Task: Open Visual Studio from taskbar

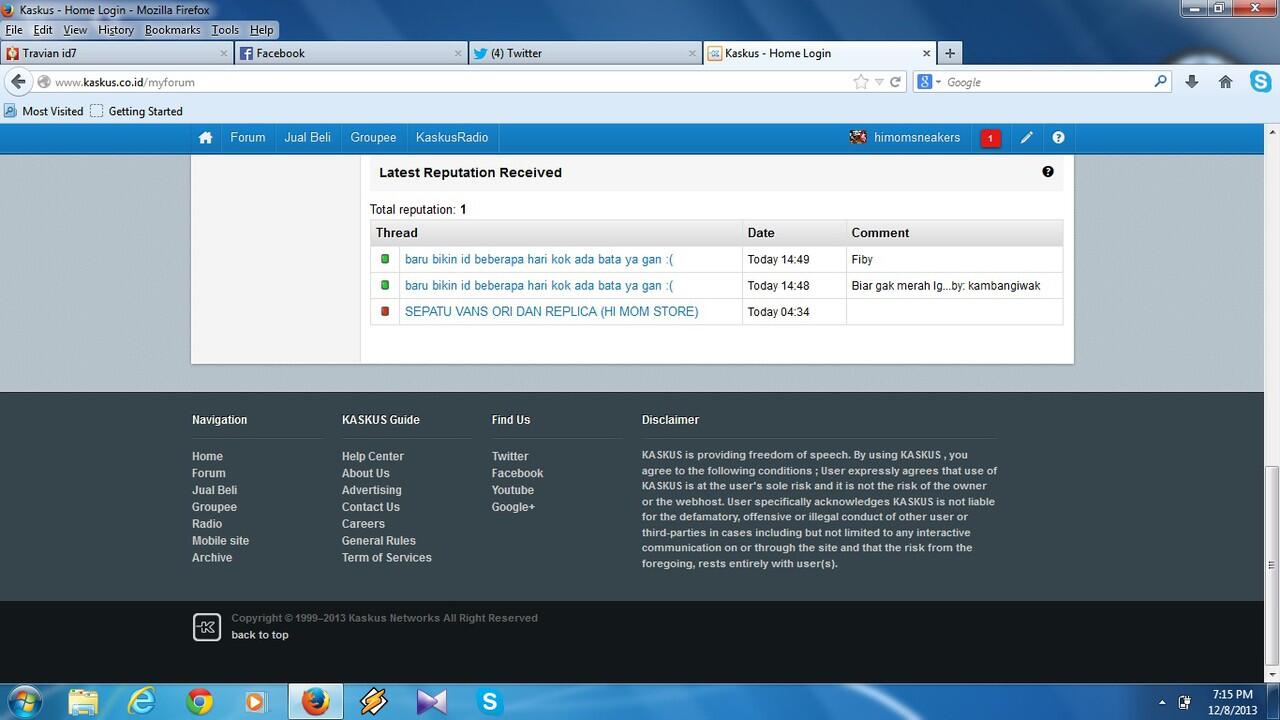Action: 432,702
